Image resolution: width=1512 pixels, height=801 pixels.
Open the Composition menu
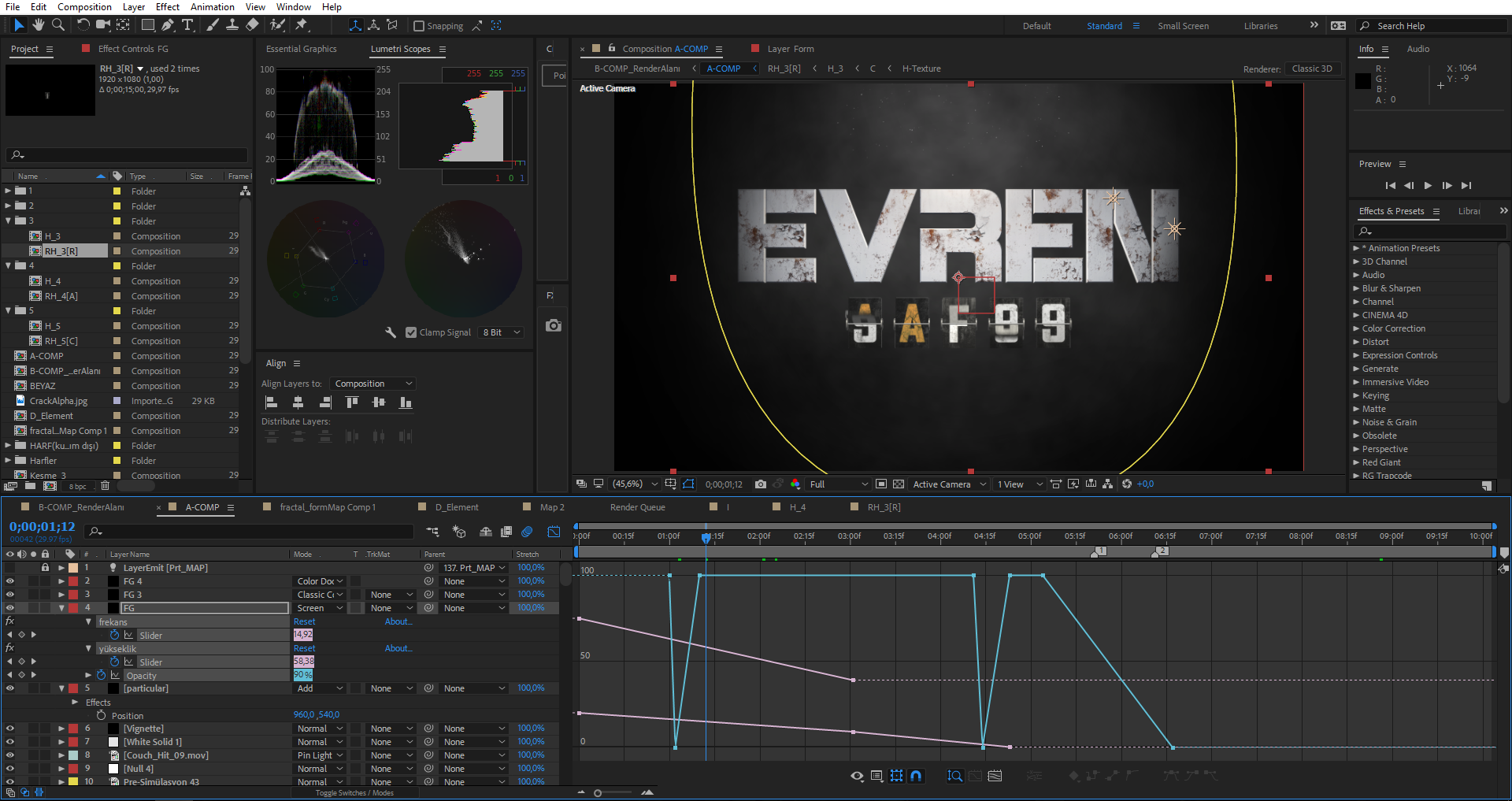coord(84,7)
